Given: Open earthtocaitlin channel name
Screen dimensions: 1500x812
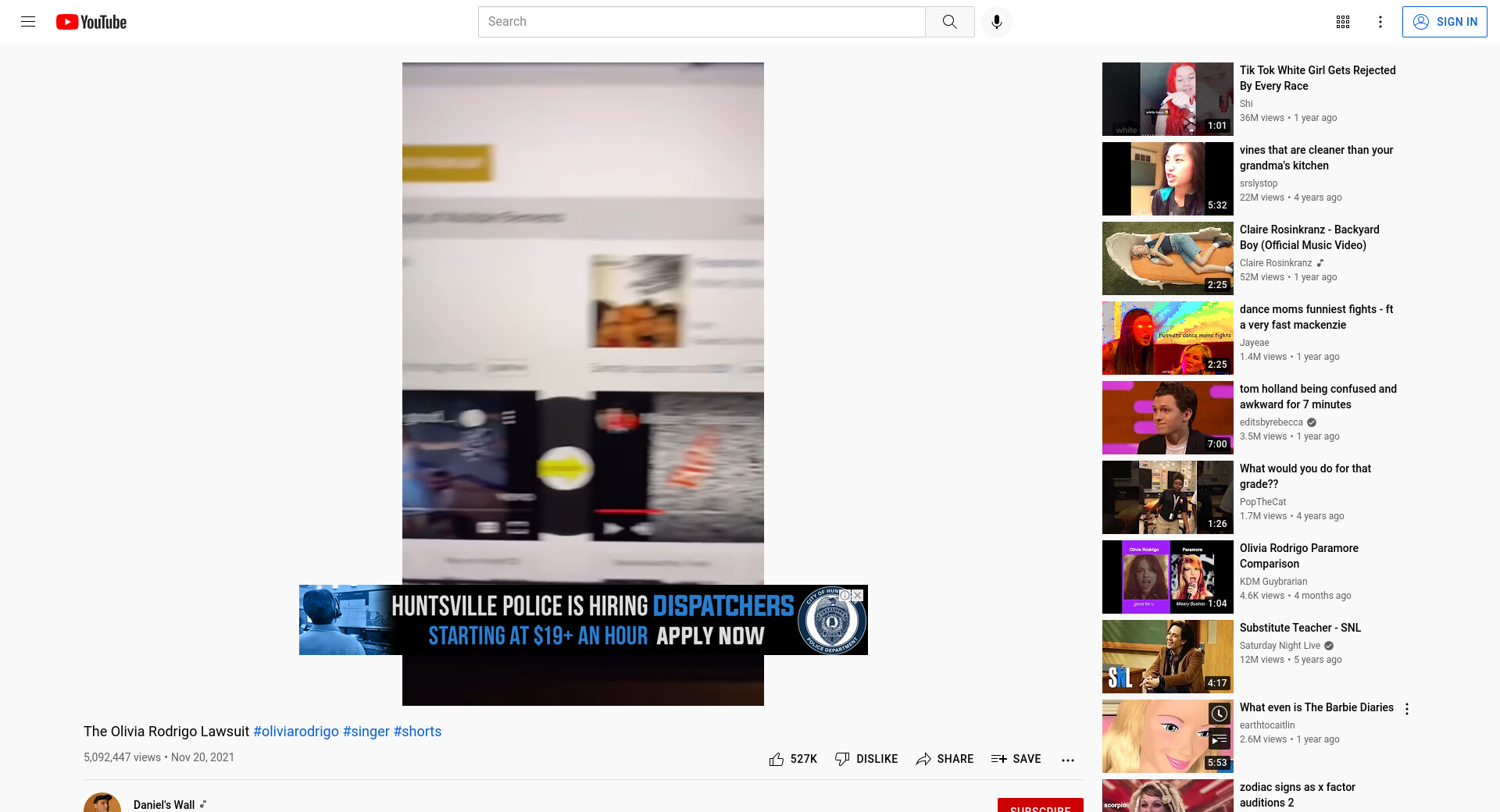Looking at the screenshot, I should coord(1267,725).
